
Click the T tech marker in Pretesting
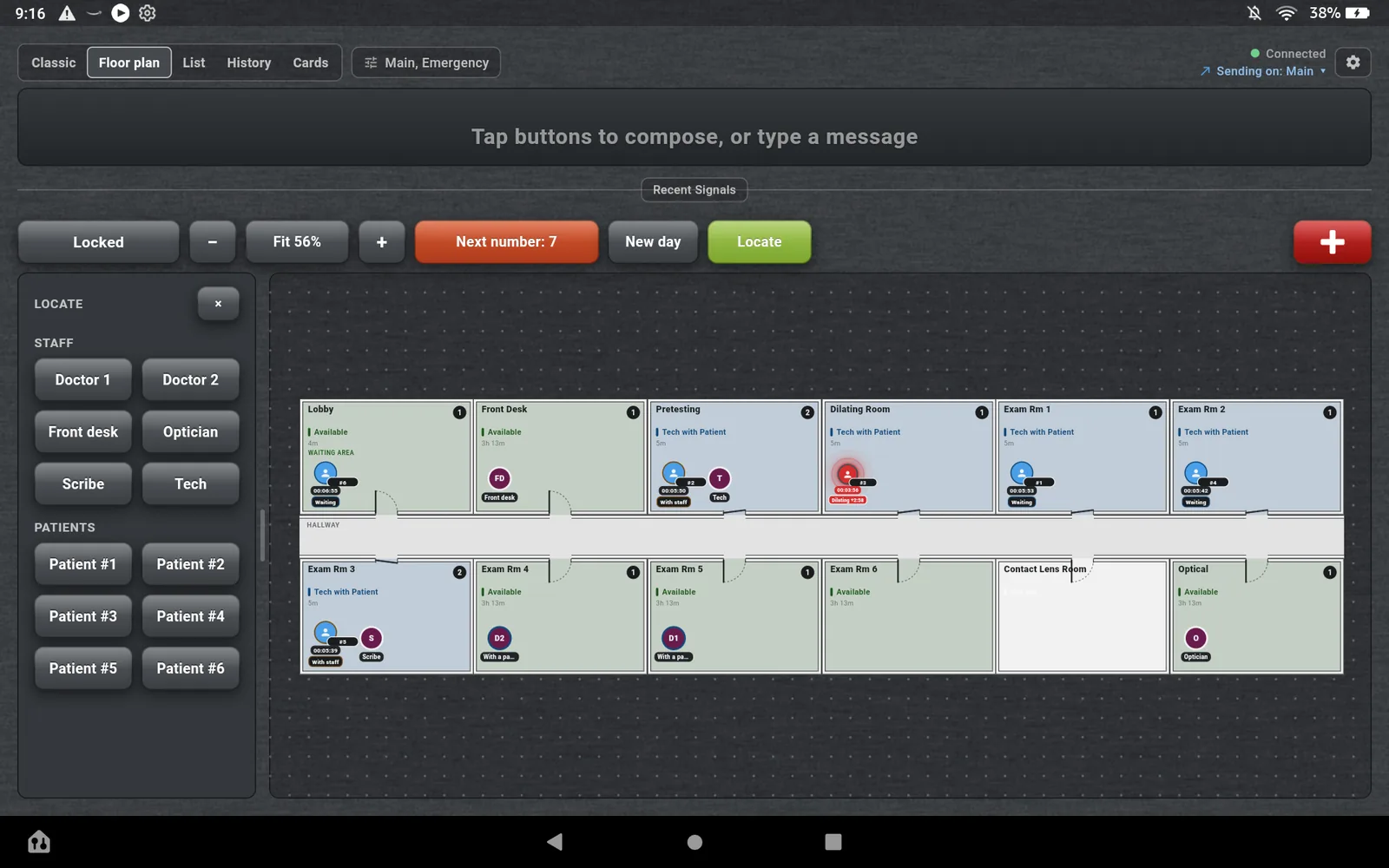pos(719,478)
